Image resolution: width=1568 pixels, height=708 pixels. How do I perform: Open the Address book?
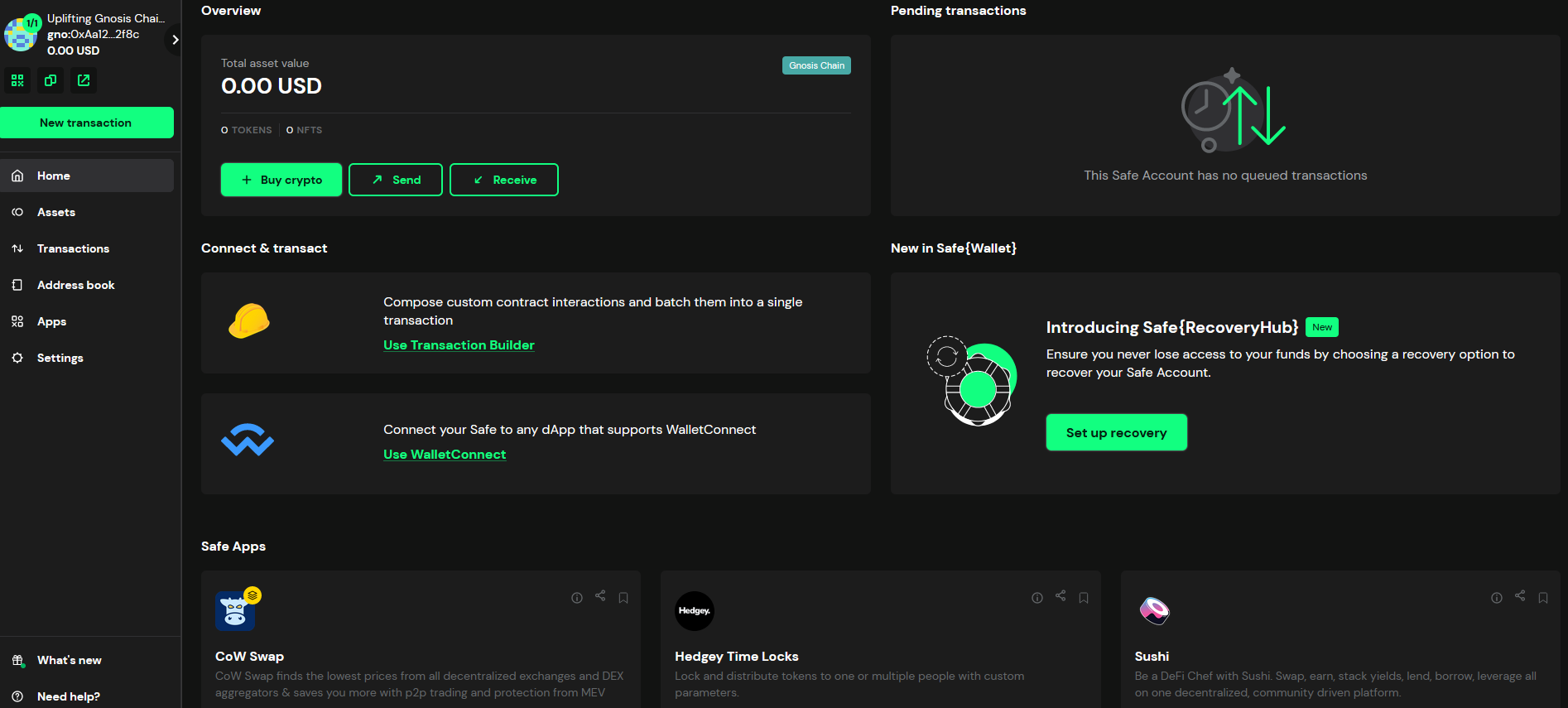pyautogui.click(x=87, y=285)
